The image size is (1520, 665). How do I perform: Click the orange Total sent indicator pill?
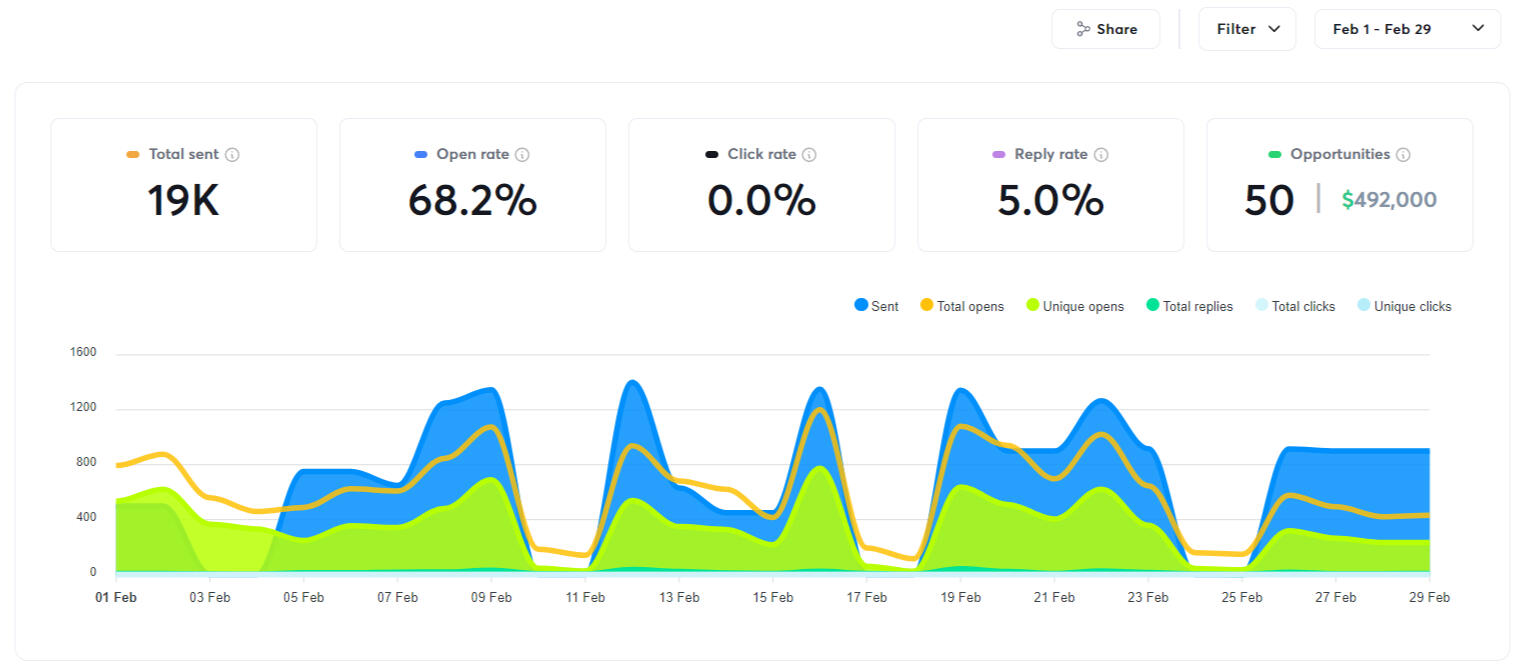coord(133,155)
